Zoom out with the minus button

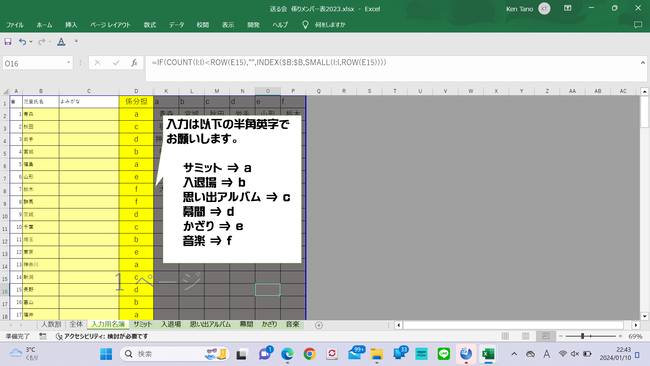coord(561,336)
